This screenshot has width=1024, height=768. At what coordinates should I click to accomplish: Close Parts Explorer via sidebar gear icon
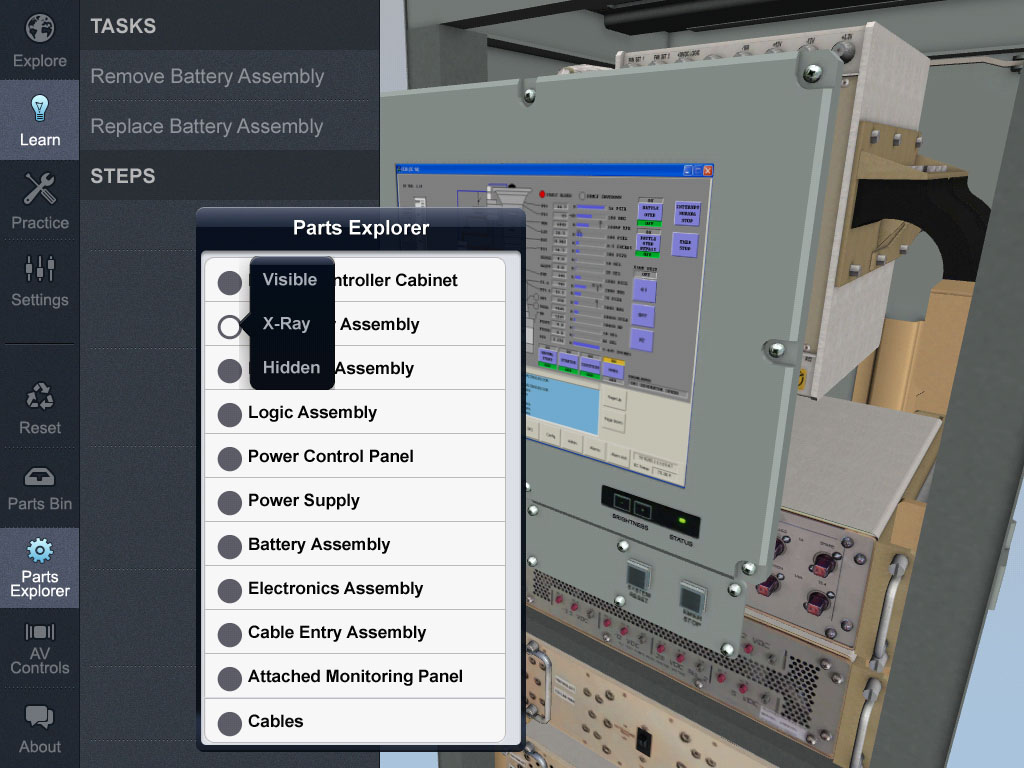point(39,551)
